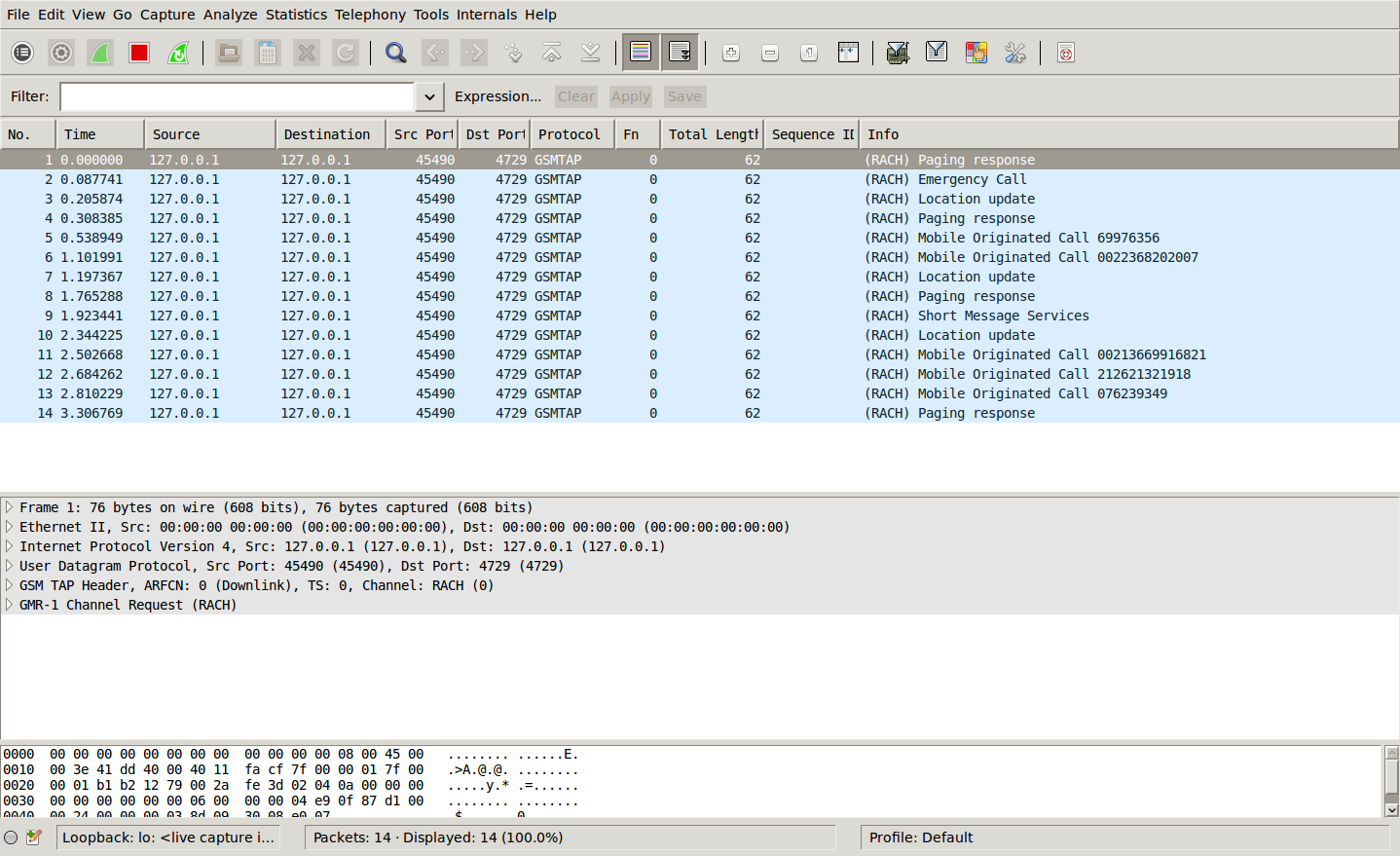Toggle auto scroll during live capture
1400x856 pixels.
click(680, 53)
